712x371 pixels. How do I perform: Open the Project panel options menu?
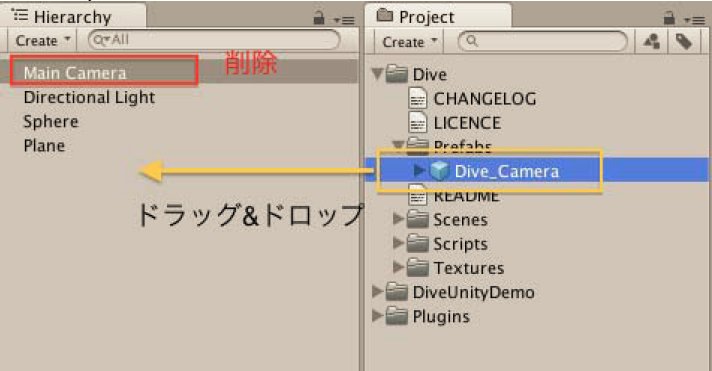click(694, 20)
